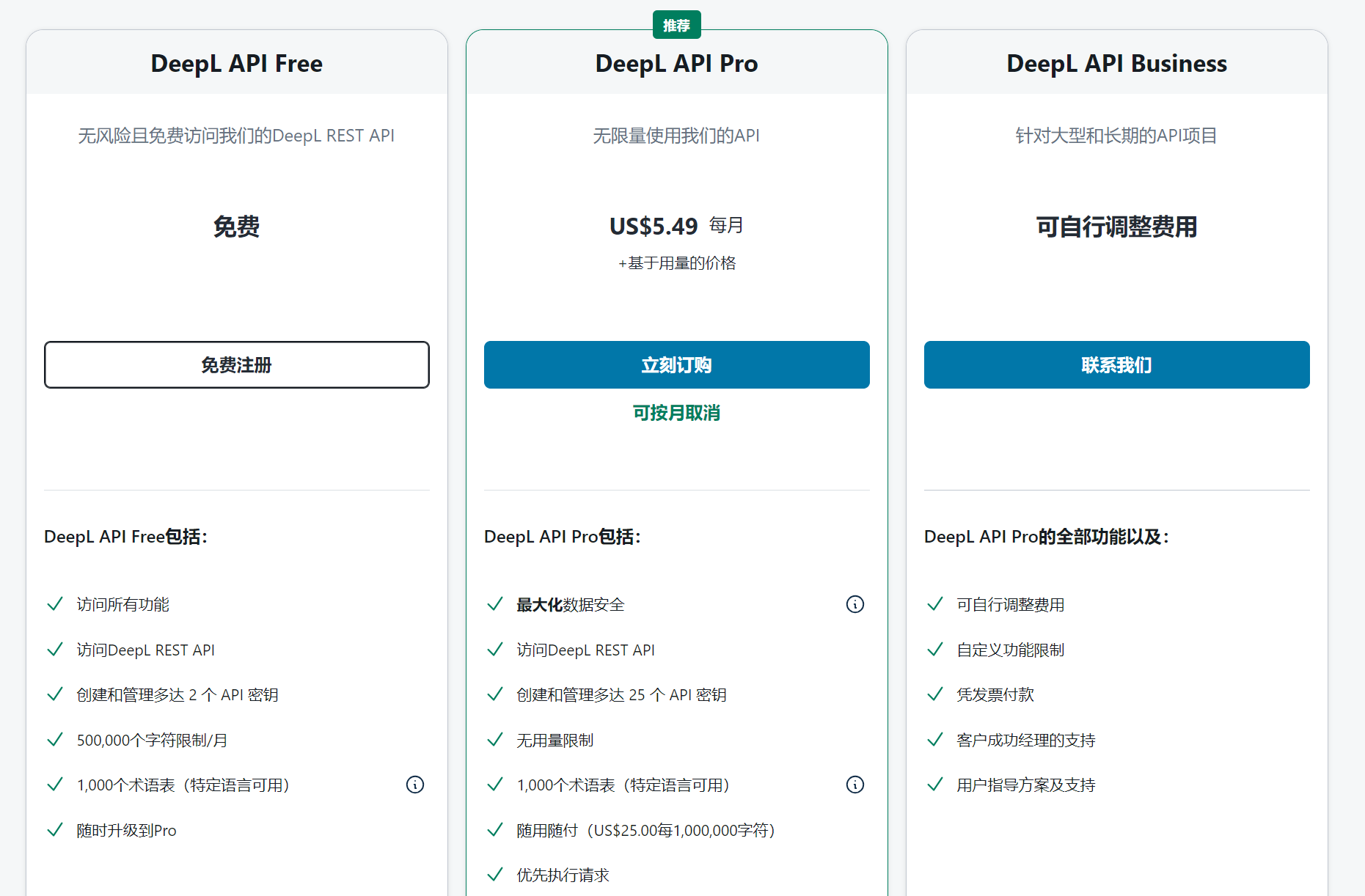Click 无限量使用我们的API description
Viewport: 1365px width, 896px height.
[677, 136]
